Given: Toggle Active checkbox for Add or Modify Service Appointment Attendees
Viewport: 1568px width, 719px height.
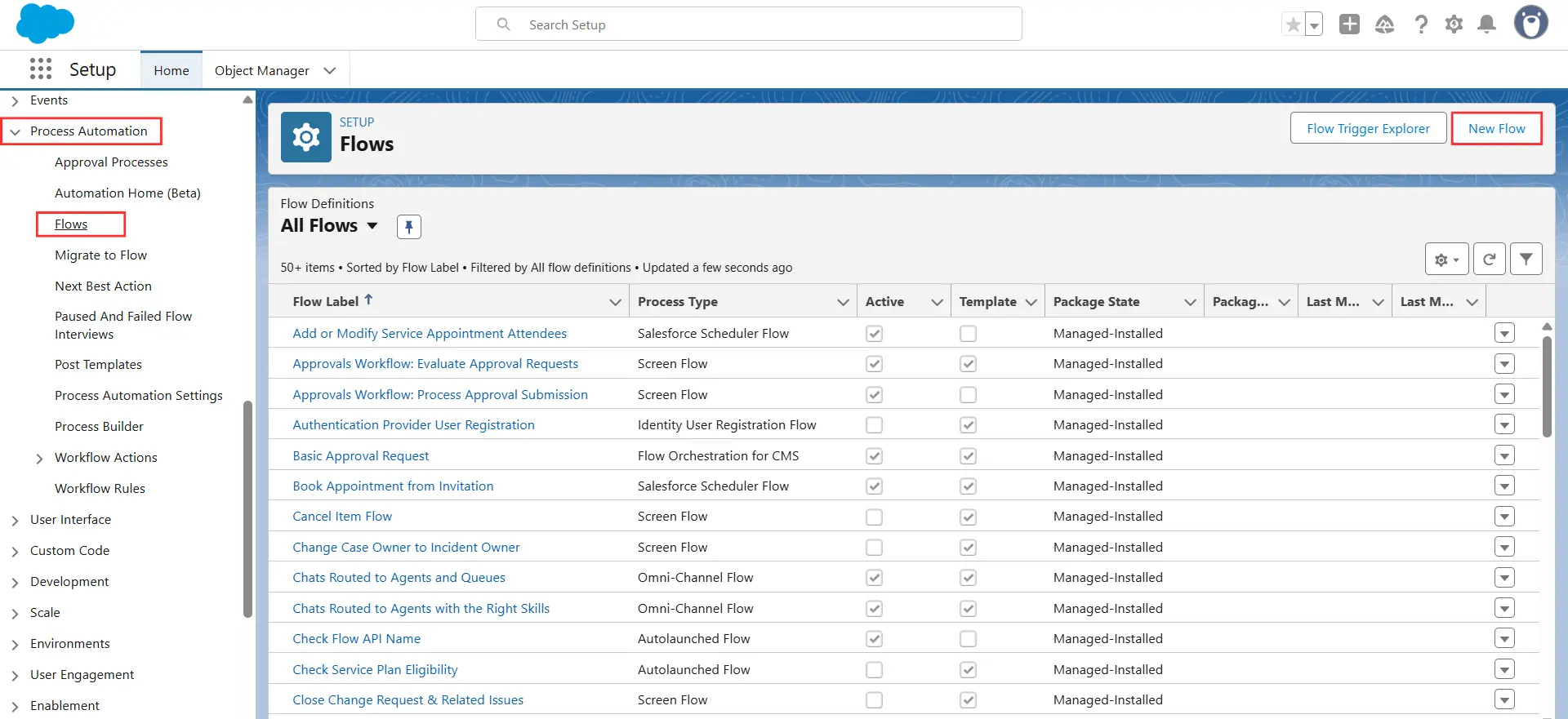Looking at the screenshot, I should tap(874, 334).
